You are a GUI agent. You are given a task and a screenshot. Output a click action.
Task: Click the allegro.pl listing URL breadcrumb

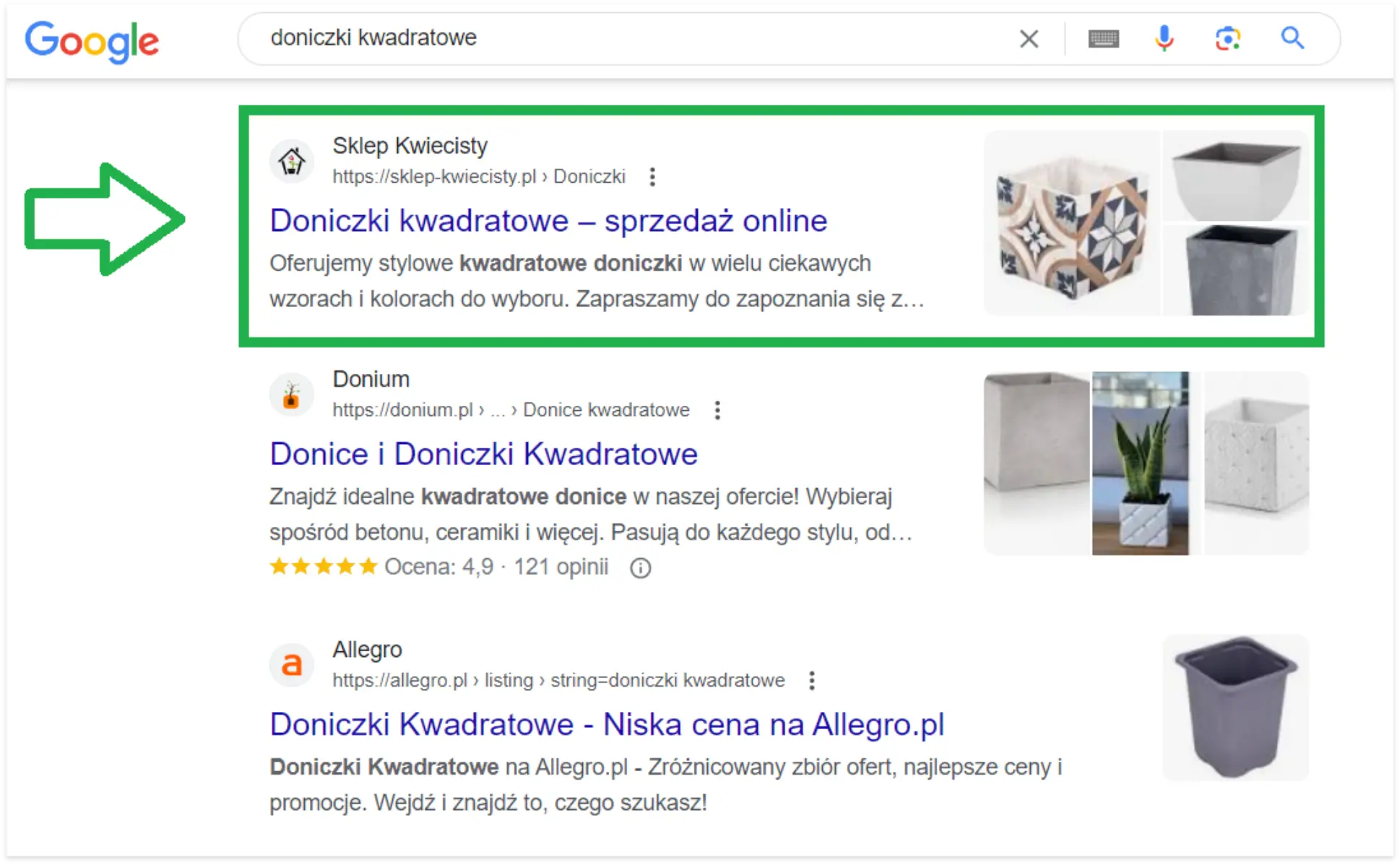coord(558,681)
